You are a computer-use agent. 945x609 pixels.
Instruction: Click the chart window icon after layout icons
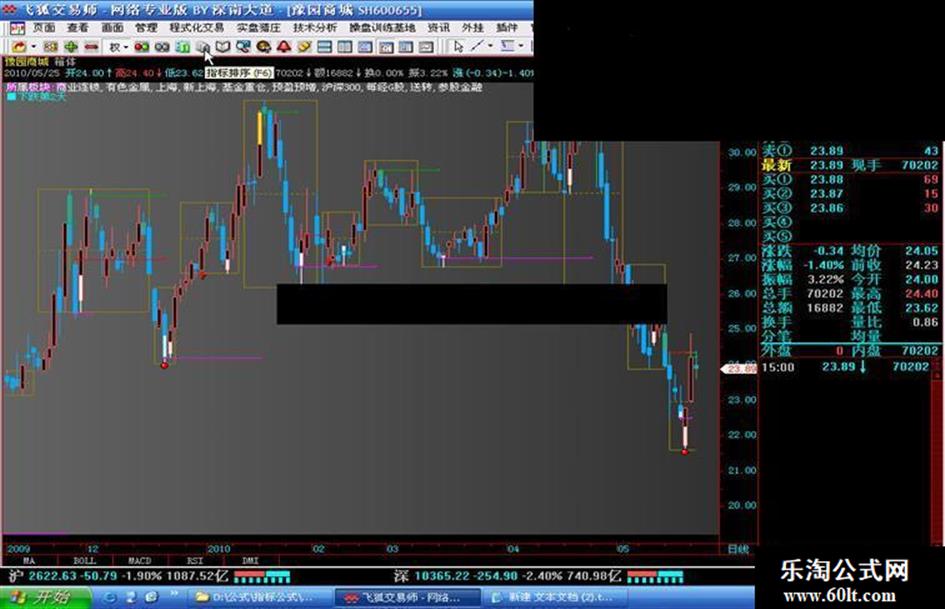(x=386, y=47)
